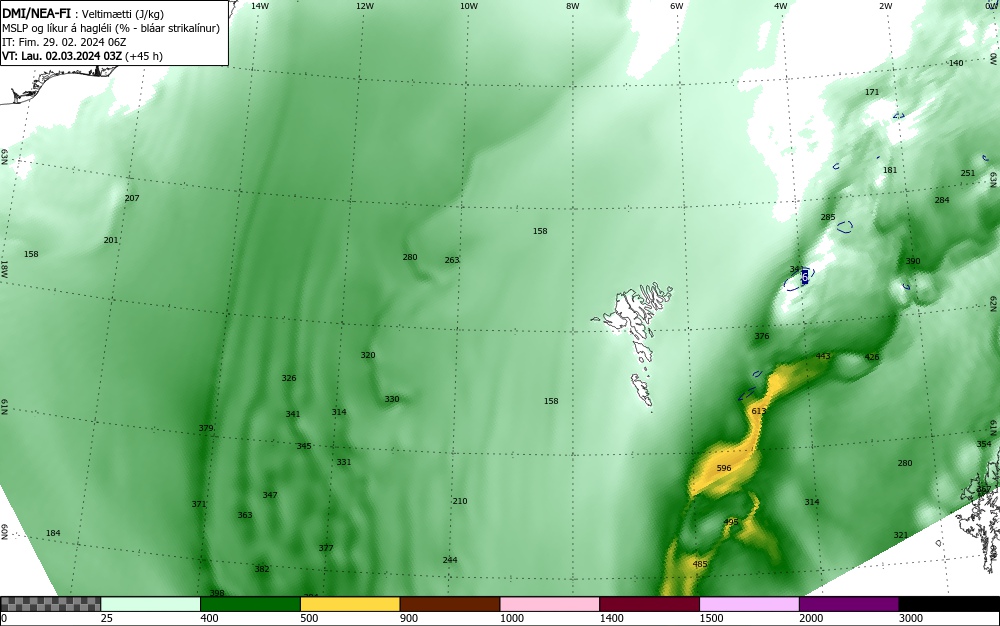Image resolution: width=1000 pixels, height=626 pixels.
Task: Click the purple 2000–3000 legend swatch
Action: [x=849, y=604]
